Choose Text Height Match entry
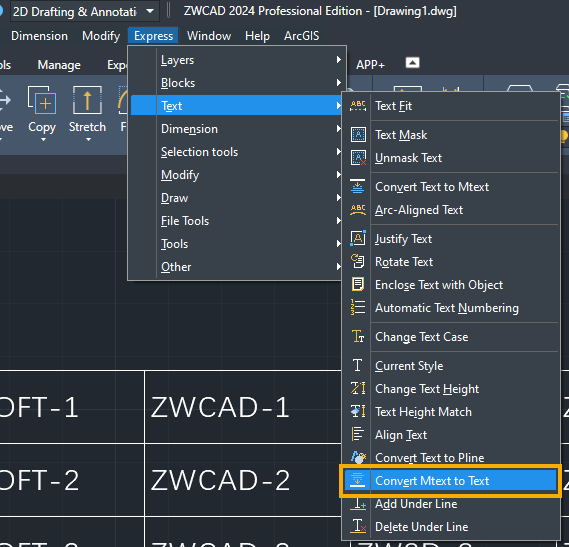The image size is (569, 547). [x=451, y=412]
